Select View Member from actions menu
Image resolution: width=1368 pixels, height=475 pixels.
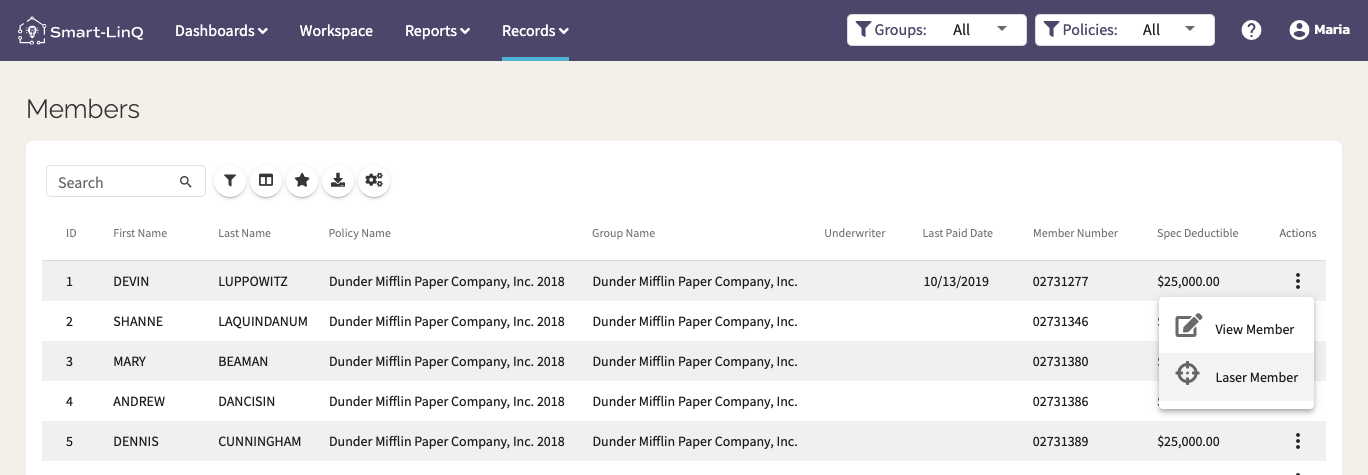click(x=1236, y=329)
